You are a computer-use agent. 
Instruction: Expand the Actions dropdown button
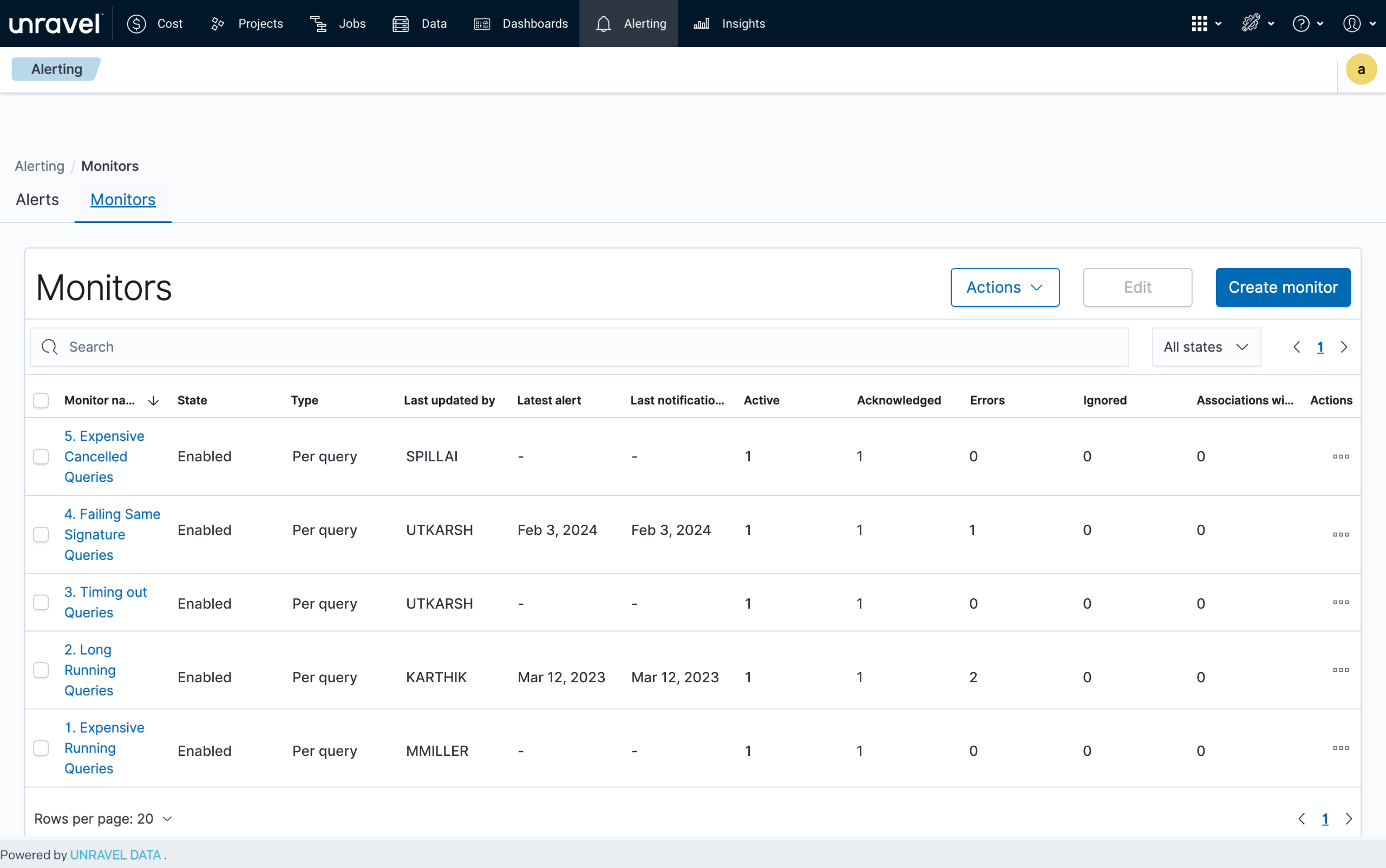(x=1004, y=287)
